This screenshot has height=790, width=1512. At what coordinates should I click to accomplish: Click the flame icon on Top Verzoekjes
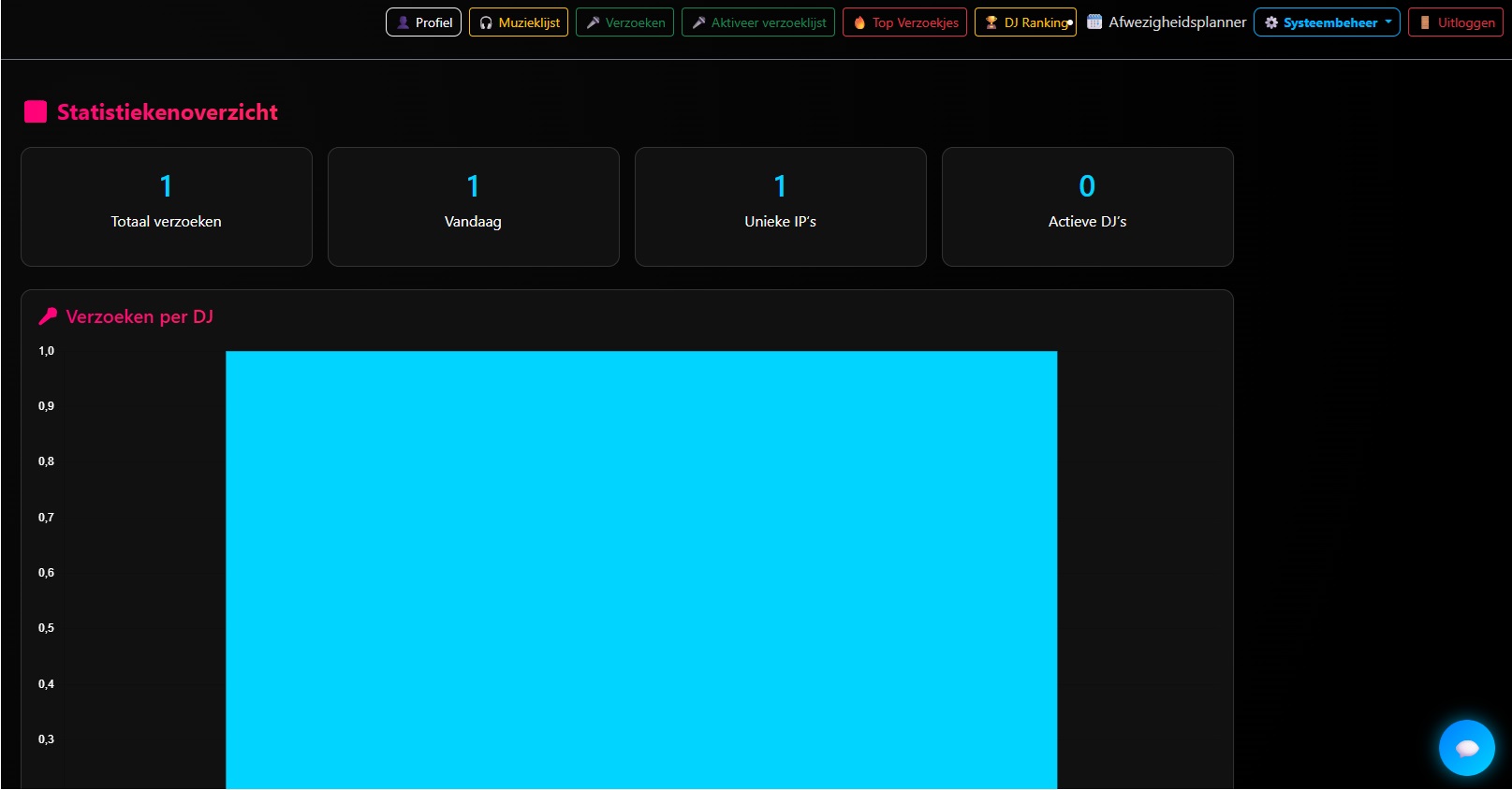click(859, 22)
